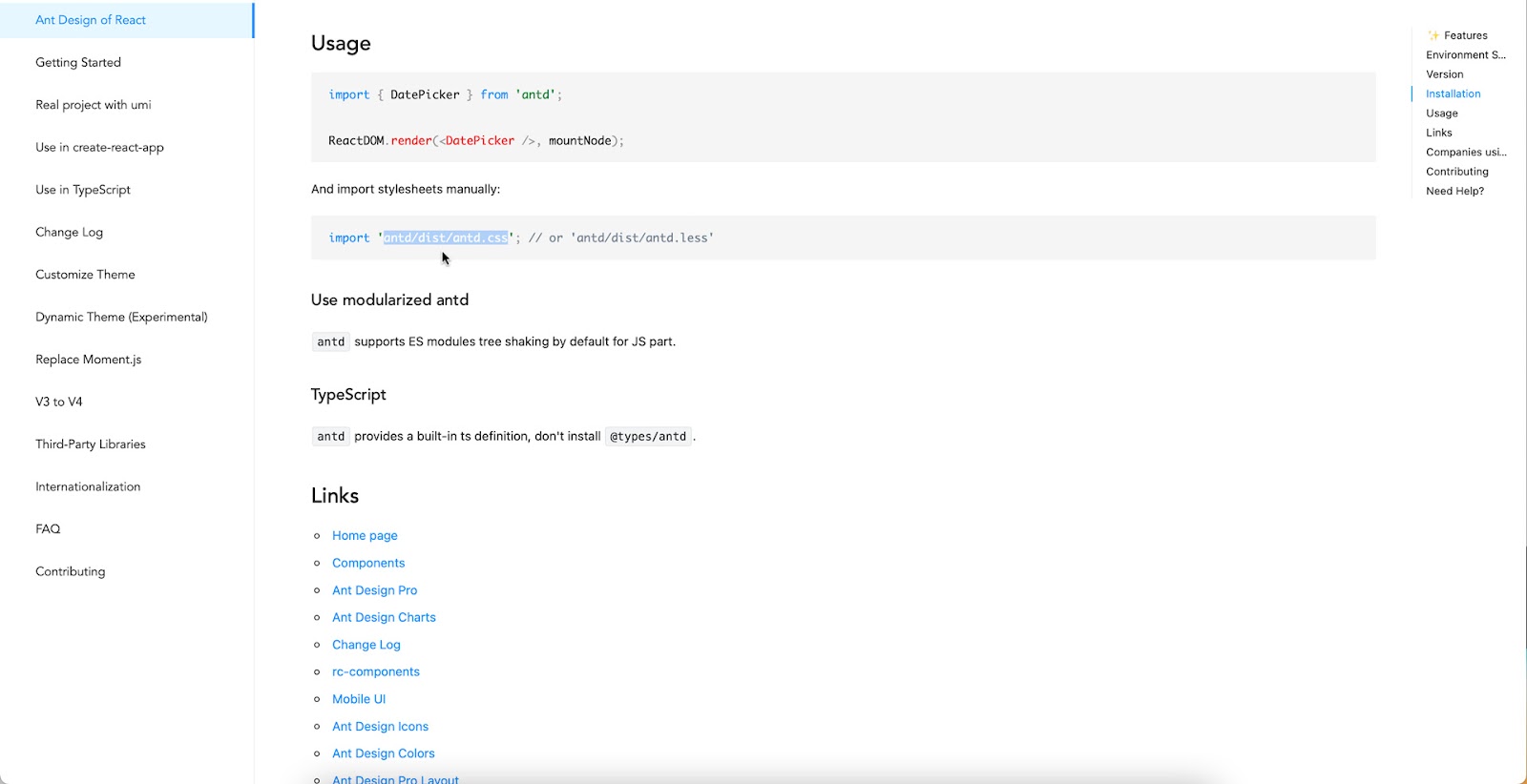Click the "// or 'antd/dist/antd.less'" comment

pos(621,238)
